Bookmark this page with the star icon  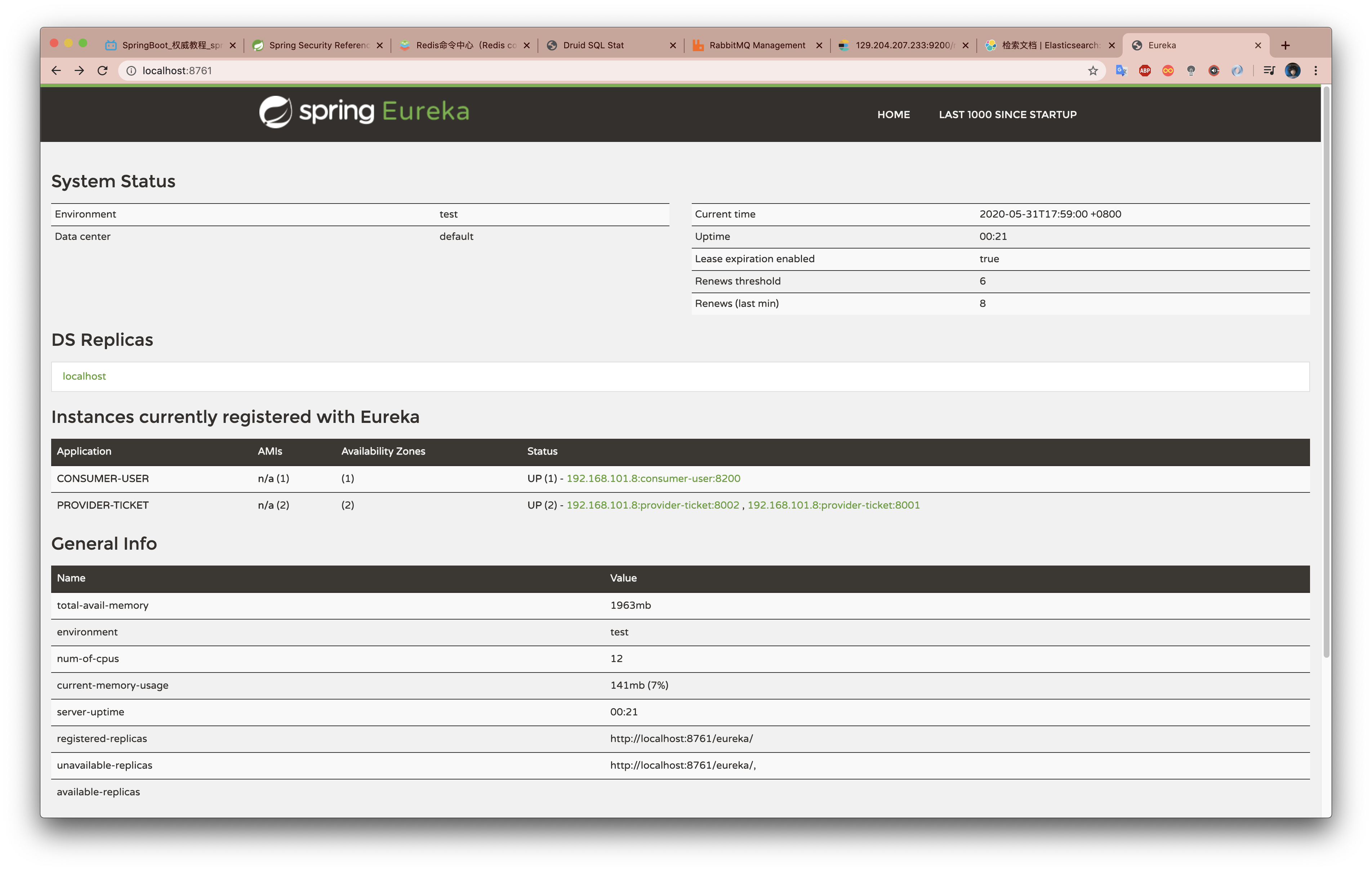coord(1092,71)
